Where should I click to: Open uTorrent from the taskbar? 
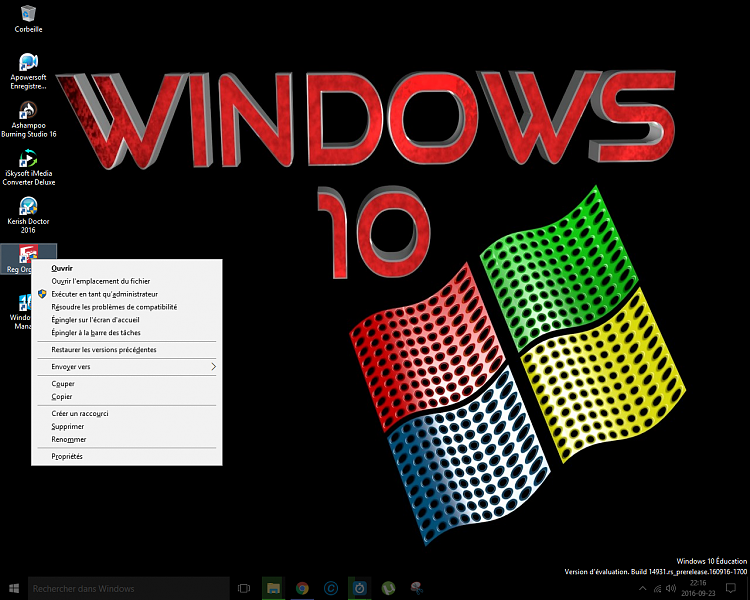pyautogui.click(x=388, y=588)
